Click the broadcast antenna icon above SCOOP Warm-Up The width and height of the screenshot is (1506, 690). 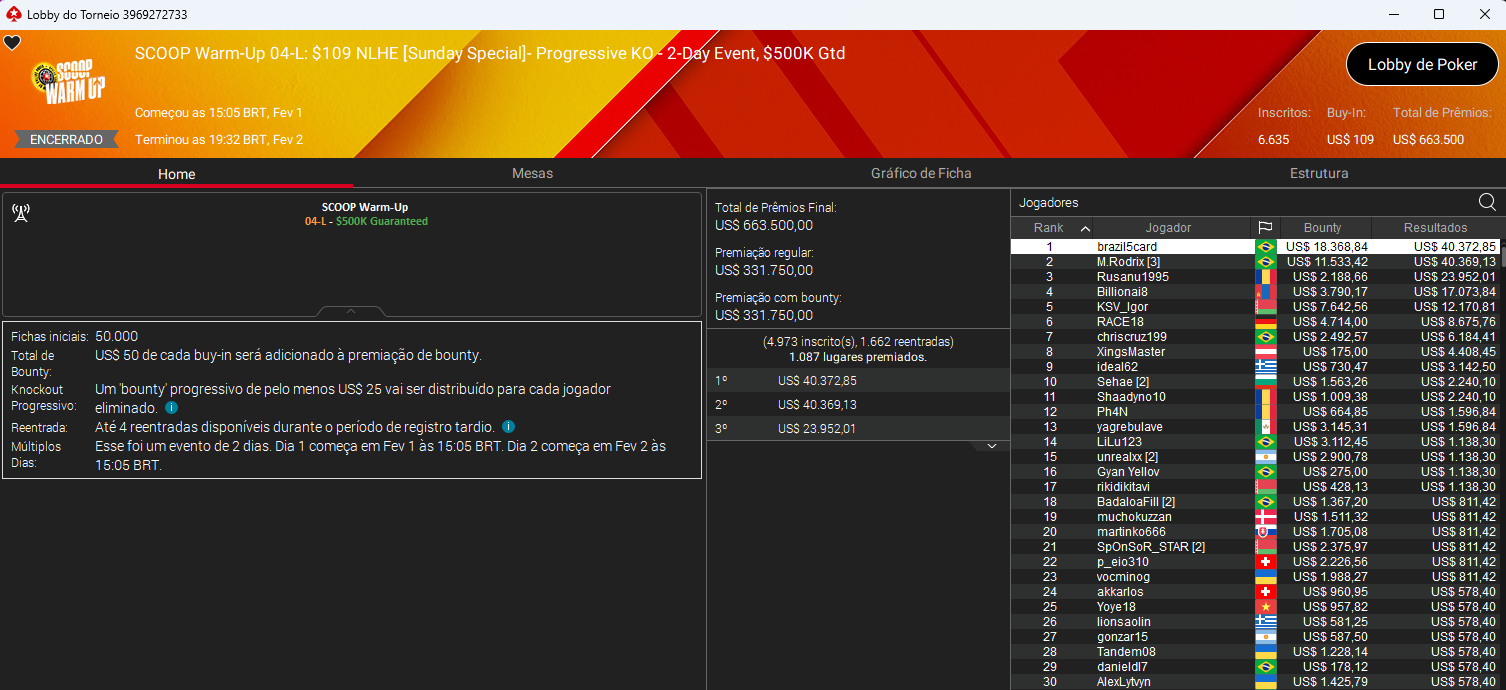(x=21, y=212)
